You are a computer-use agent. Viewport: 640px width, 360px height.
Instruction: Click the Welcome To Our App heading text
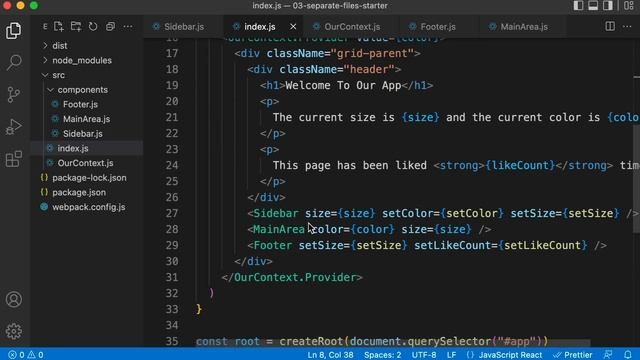pos(343,85)
